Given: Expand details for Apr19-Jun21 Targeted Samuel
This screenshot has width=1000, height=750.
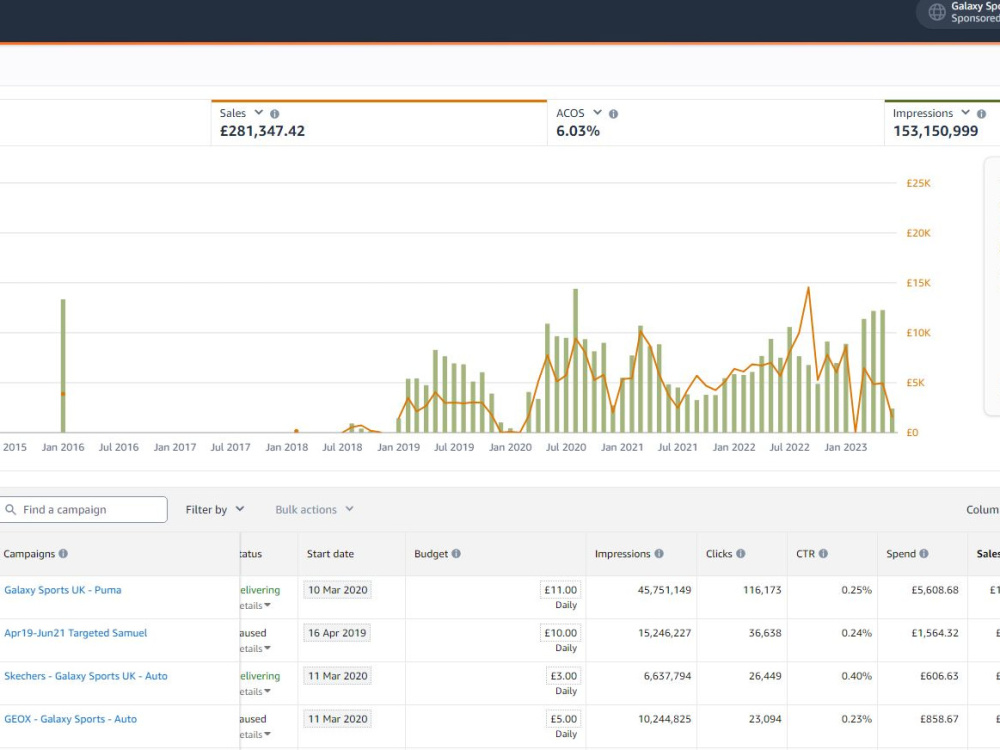Looking at the screenshot, I should point(255,649).
